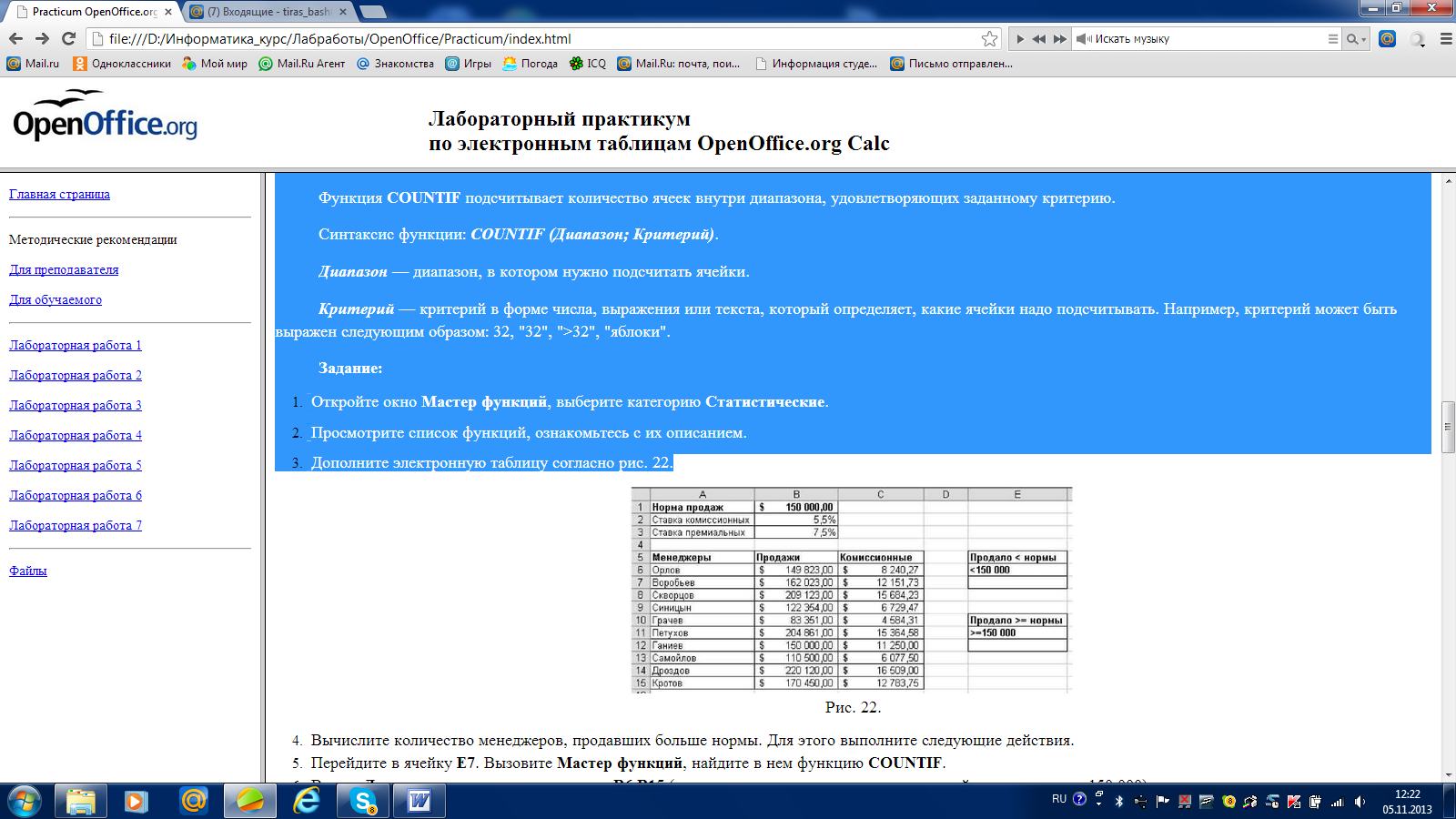
Task: Close the Входящие mail tab
Action: (343, 12)
